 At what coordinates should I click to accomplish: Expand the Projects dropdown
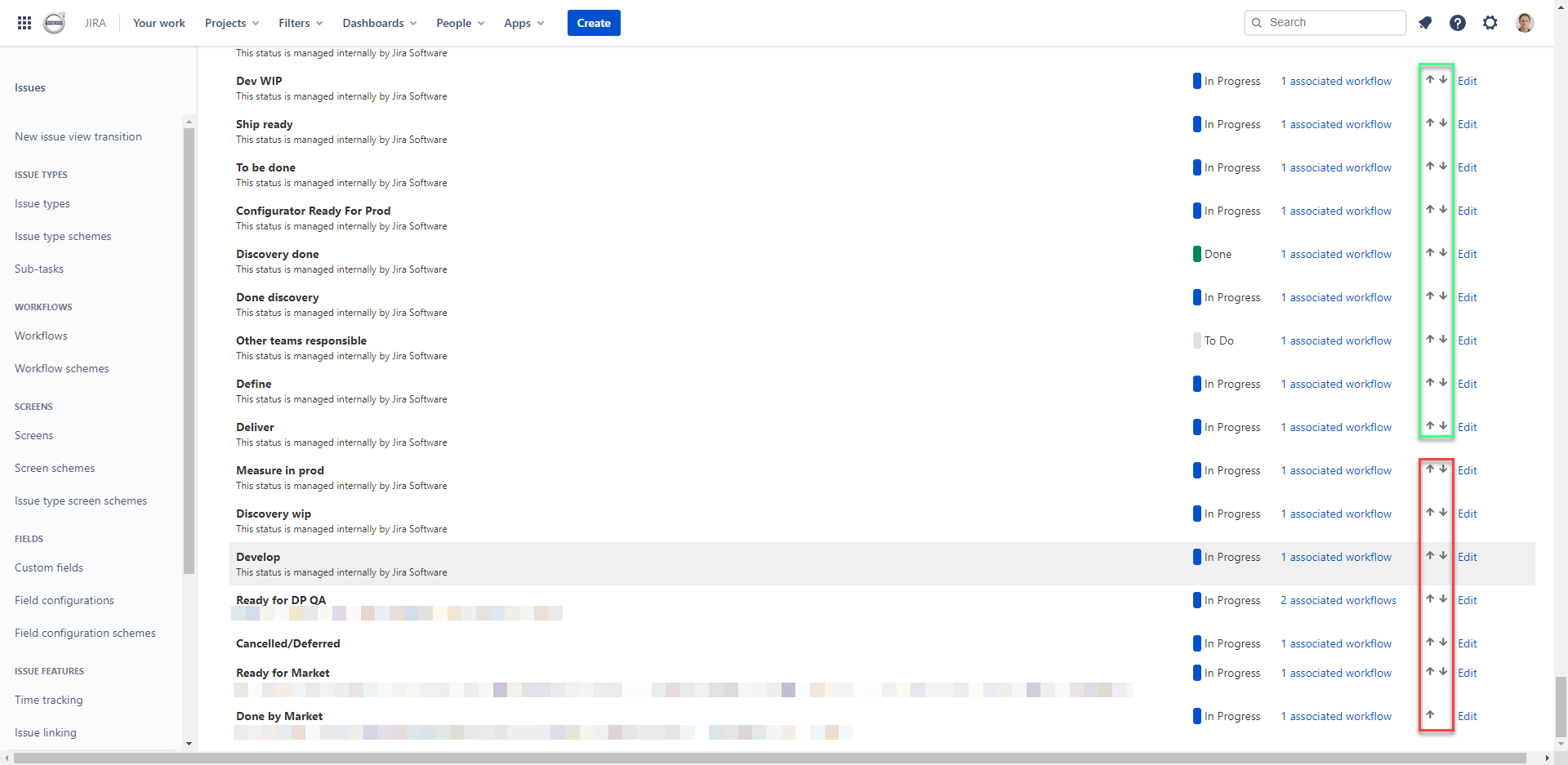coord(232,23)
